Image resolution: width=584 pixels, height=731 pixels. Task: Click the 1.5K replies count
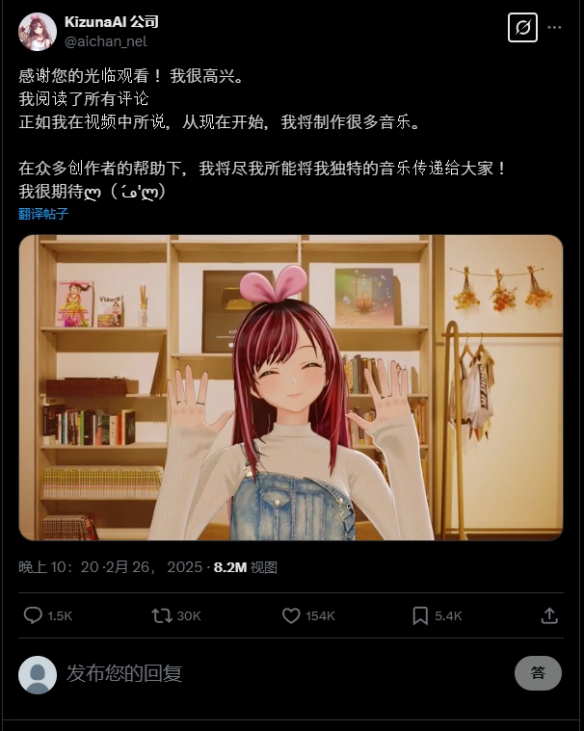coord(60,616)
